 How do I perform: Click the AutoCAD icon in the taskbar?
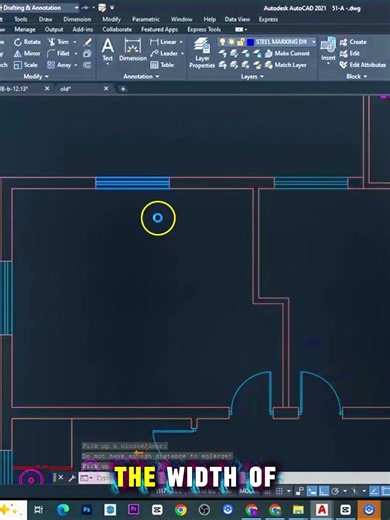click(x=322, y=510)
